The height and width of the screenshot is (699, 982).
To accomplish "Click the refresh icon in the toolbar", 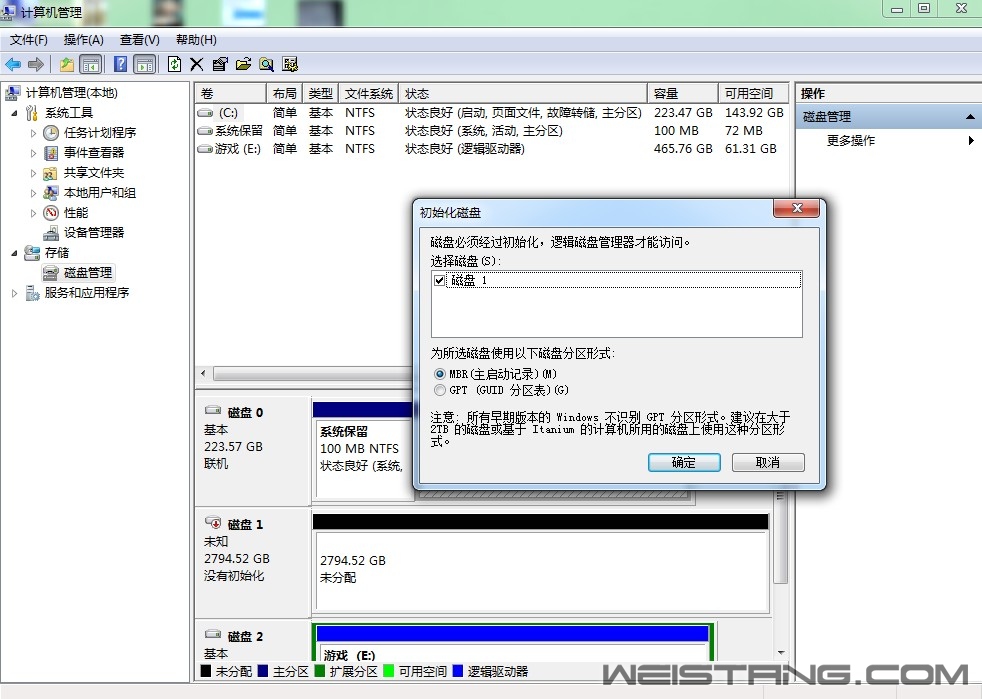I will [174, 63].
